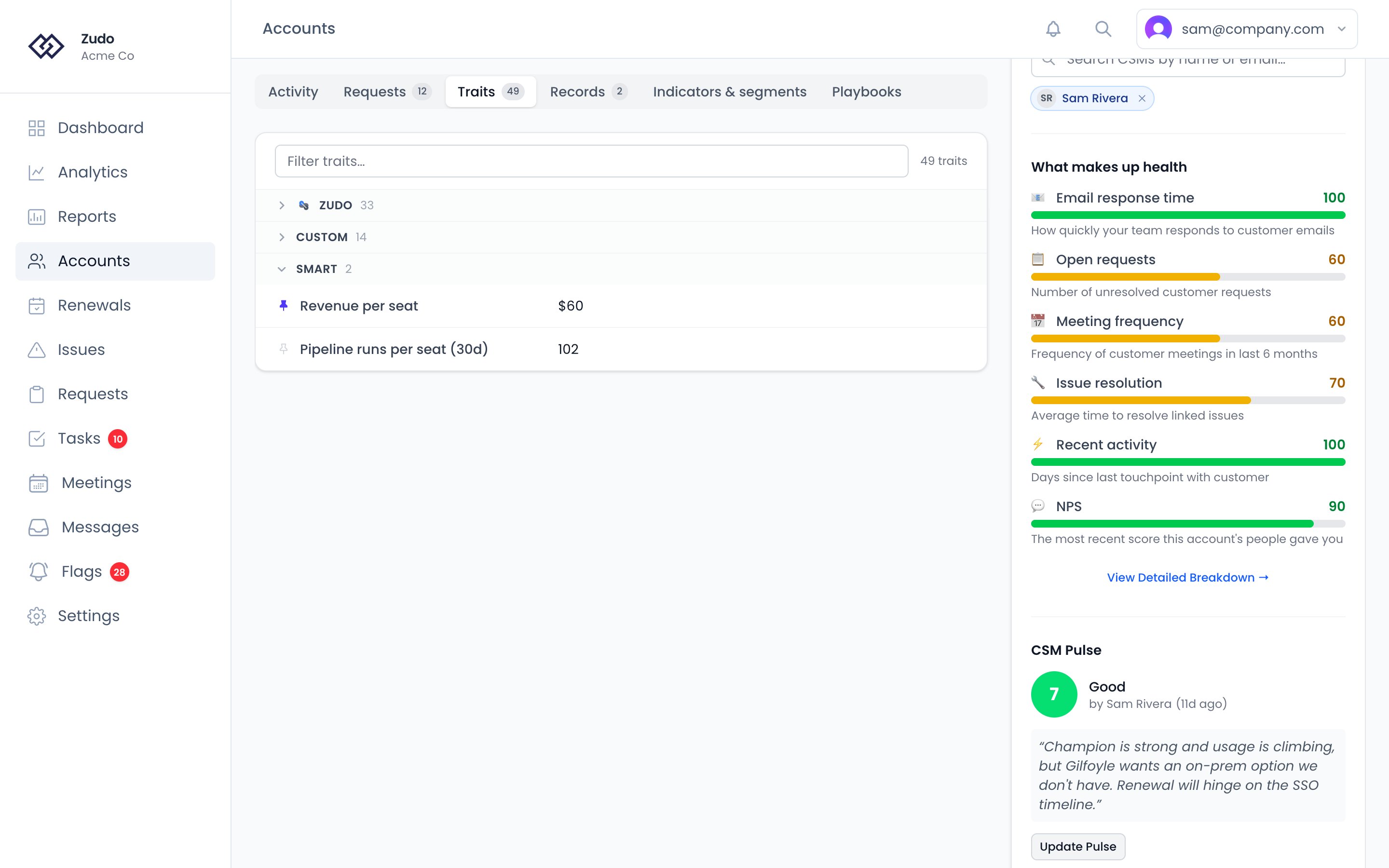Click the Zudo logo icon
Image resolution: width=1389 pixels, height=868 pixels.
[x=46, y=46]
